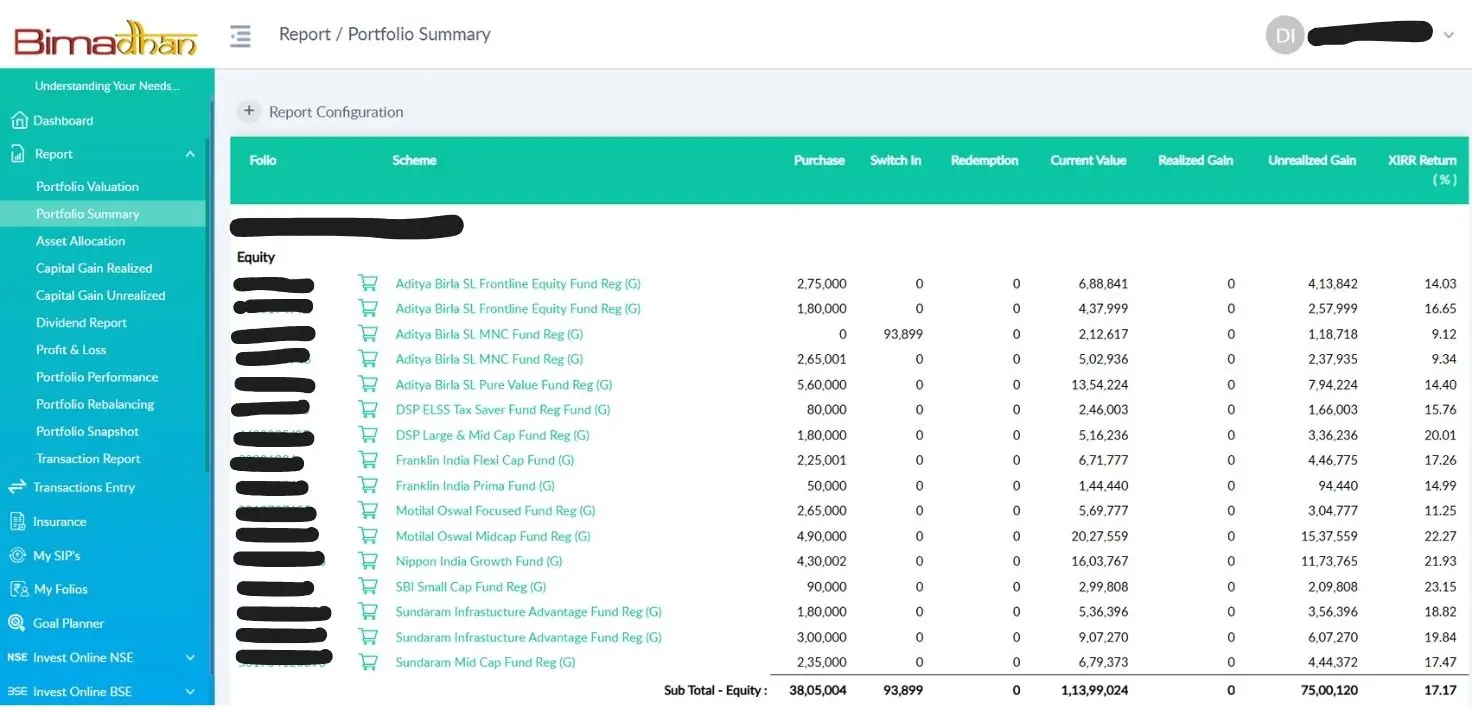The height and width of the screenshot is (710, 1472).
Task: Open the user account dropdown arrow
Action: [1448, 36]
